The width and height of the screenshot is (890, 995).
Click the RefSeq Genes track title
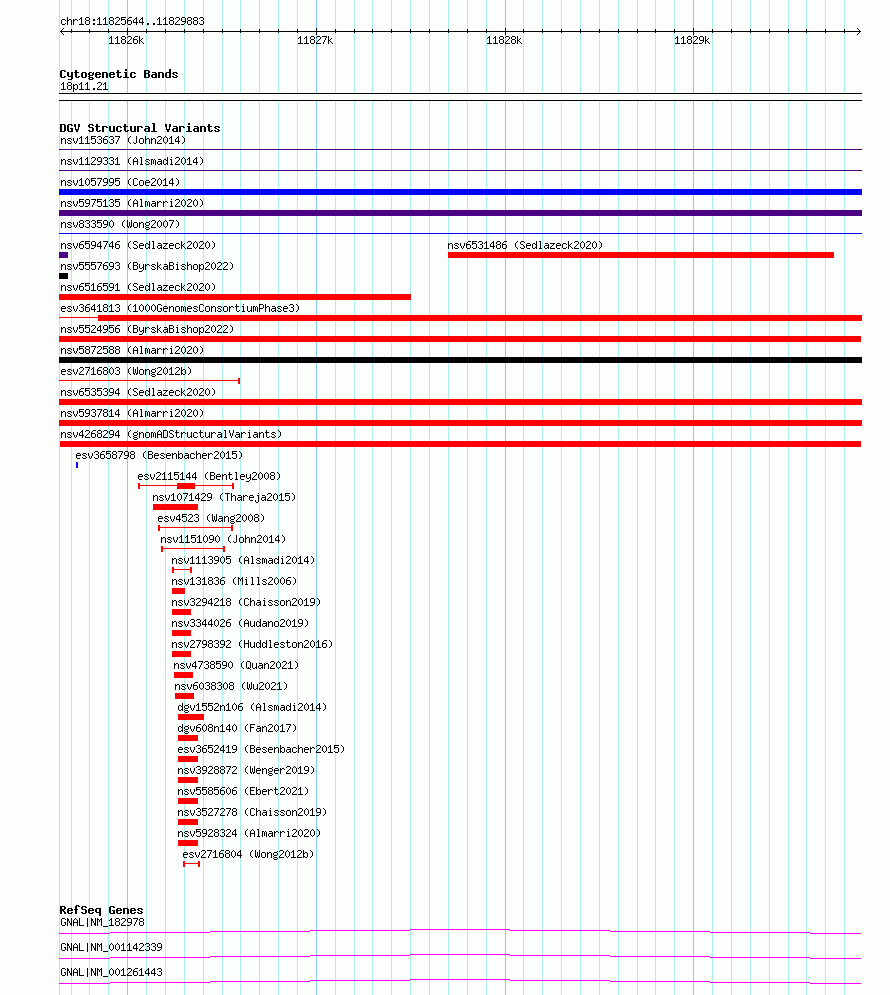[x=101, y=909]
